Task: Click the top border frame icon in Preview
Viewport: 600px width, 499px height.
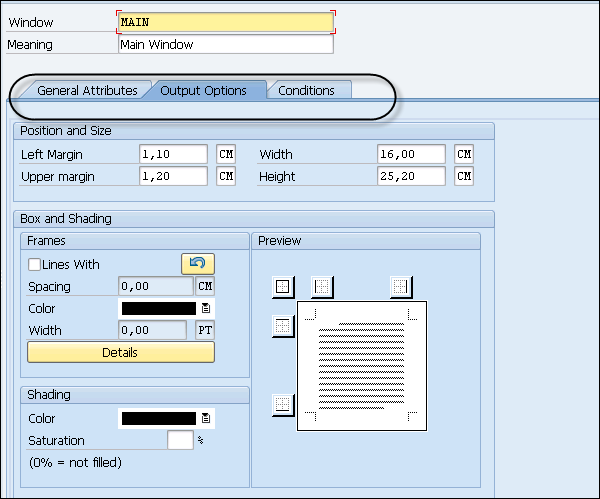Action: [x=283, y=325]
